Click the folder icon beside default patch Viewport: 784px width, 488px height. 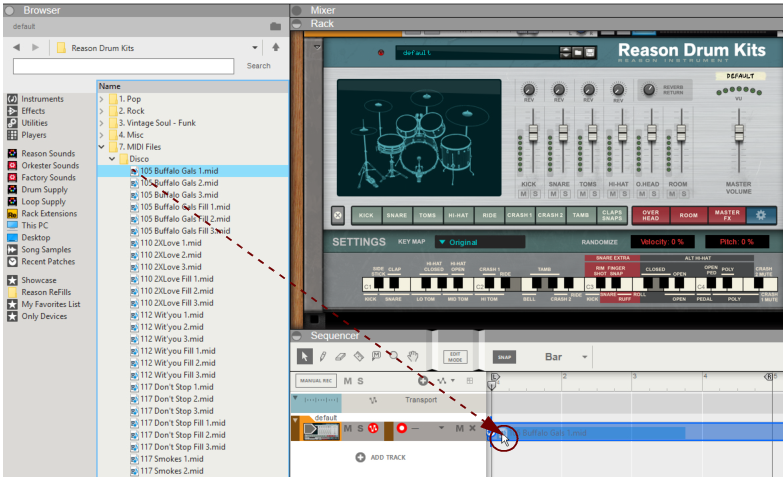(x=276, y=26)
